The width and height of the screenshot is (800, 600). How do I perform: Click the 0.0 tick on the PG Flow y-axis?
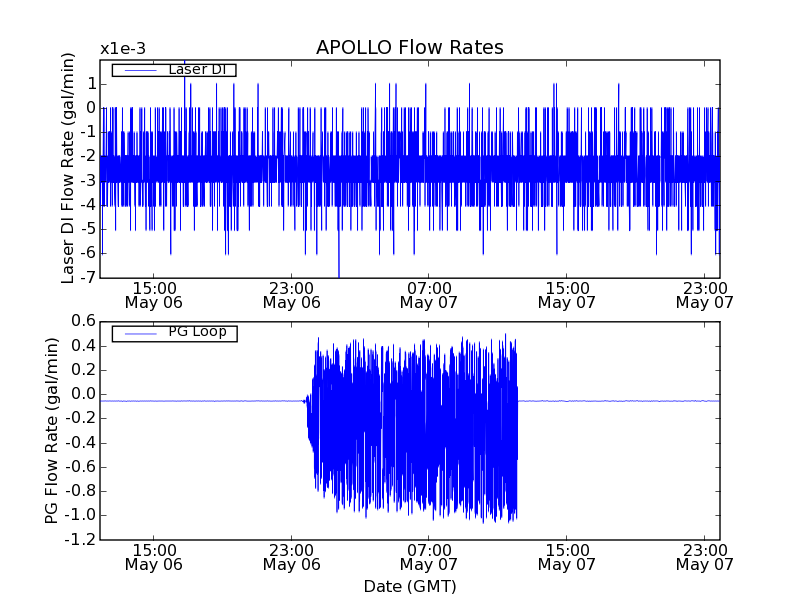[x=82, y=394]
